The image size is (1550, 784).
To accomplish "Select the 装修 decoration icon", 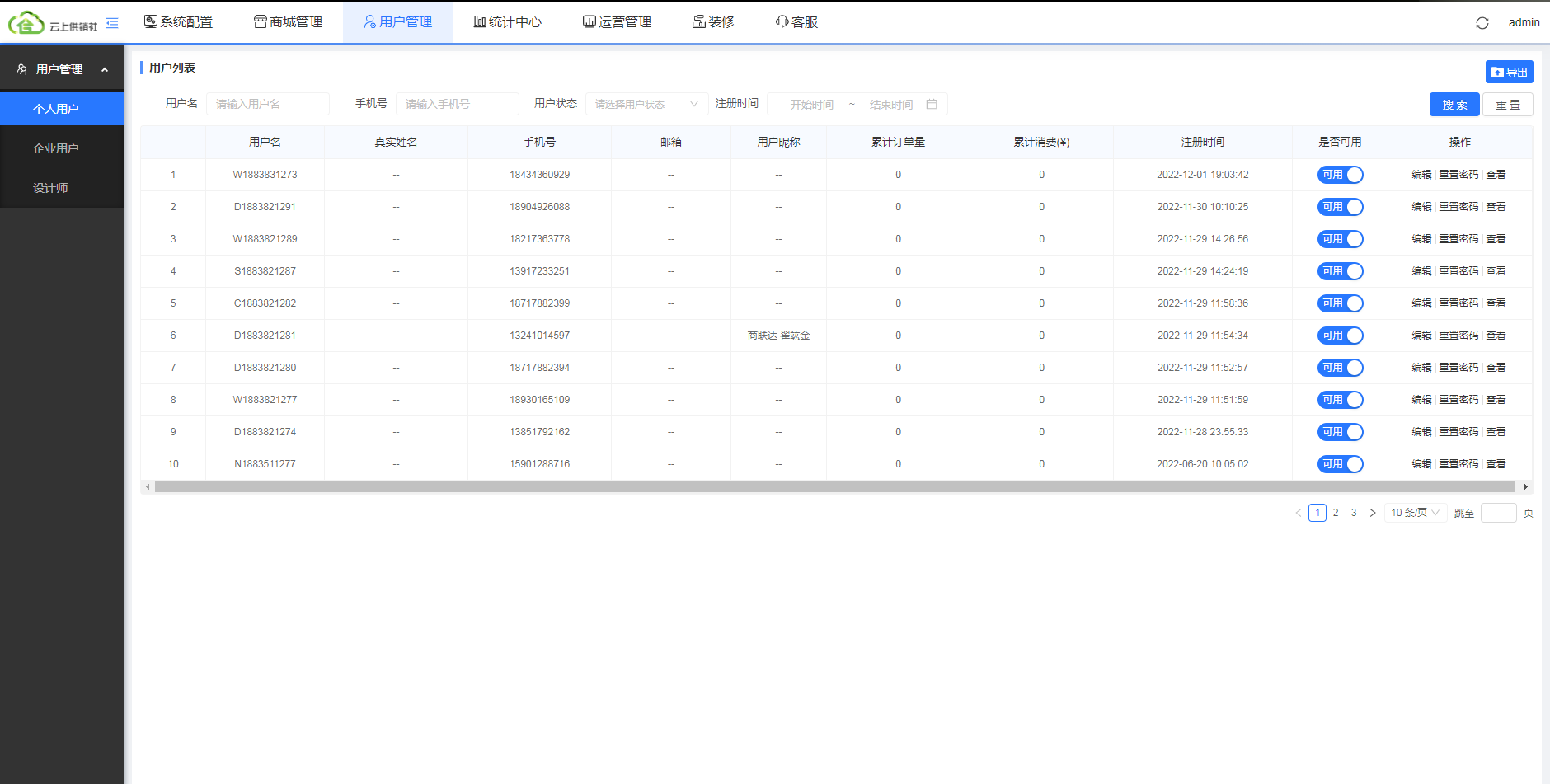I will click(x=697, y=21).
